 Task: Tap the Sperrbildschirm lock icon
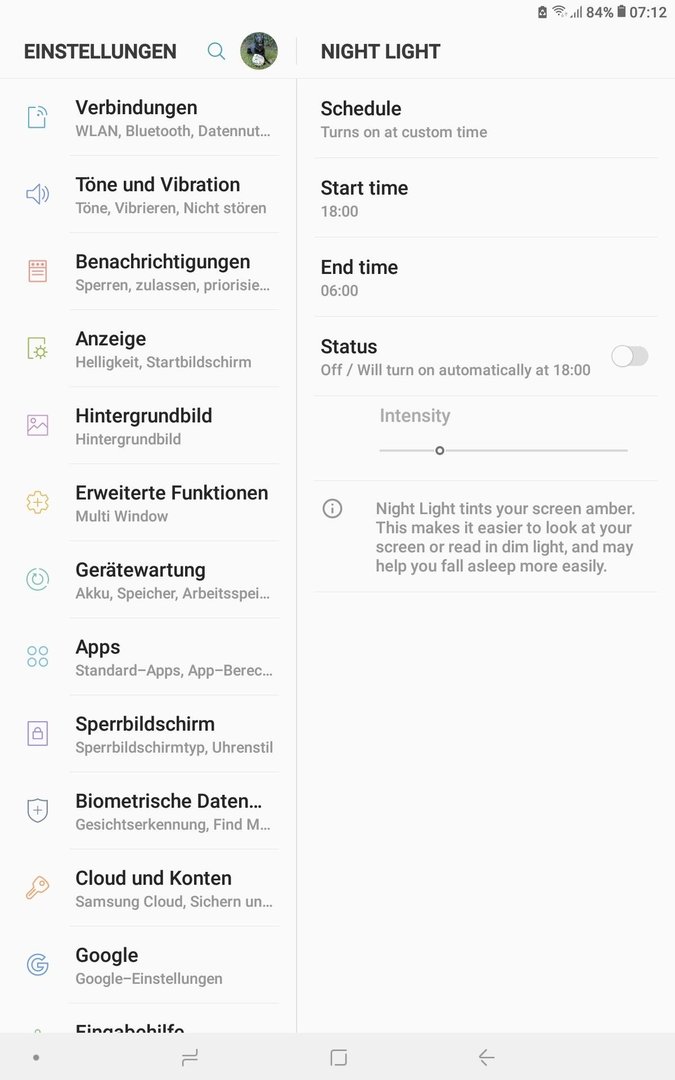[x=37, y=734]
